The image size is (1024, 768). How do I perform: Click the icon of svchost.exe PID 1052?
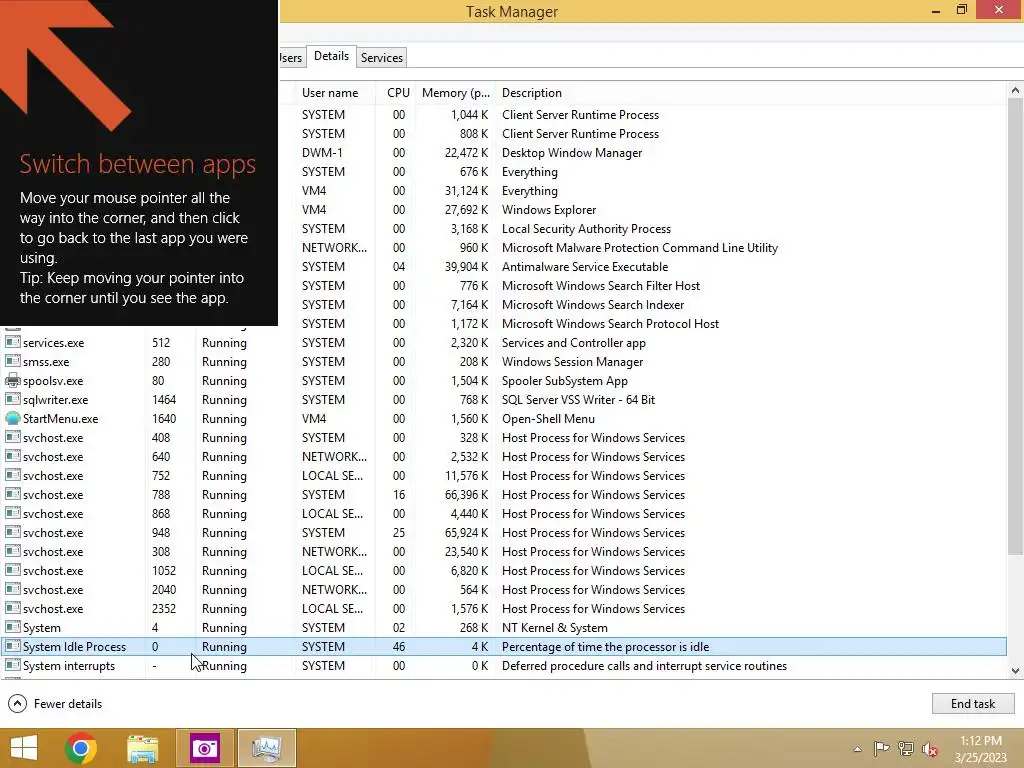12,570
